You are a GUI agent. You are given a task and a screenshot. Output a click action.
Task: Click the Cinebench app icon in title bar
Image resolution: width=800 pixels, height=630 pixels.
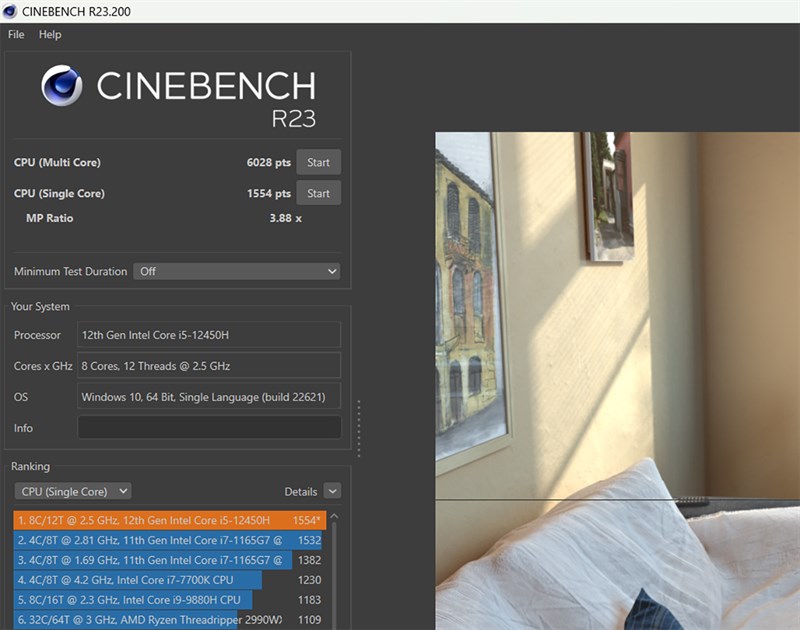tap(10, 11)
